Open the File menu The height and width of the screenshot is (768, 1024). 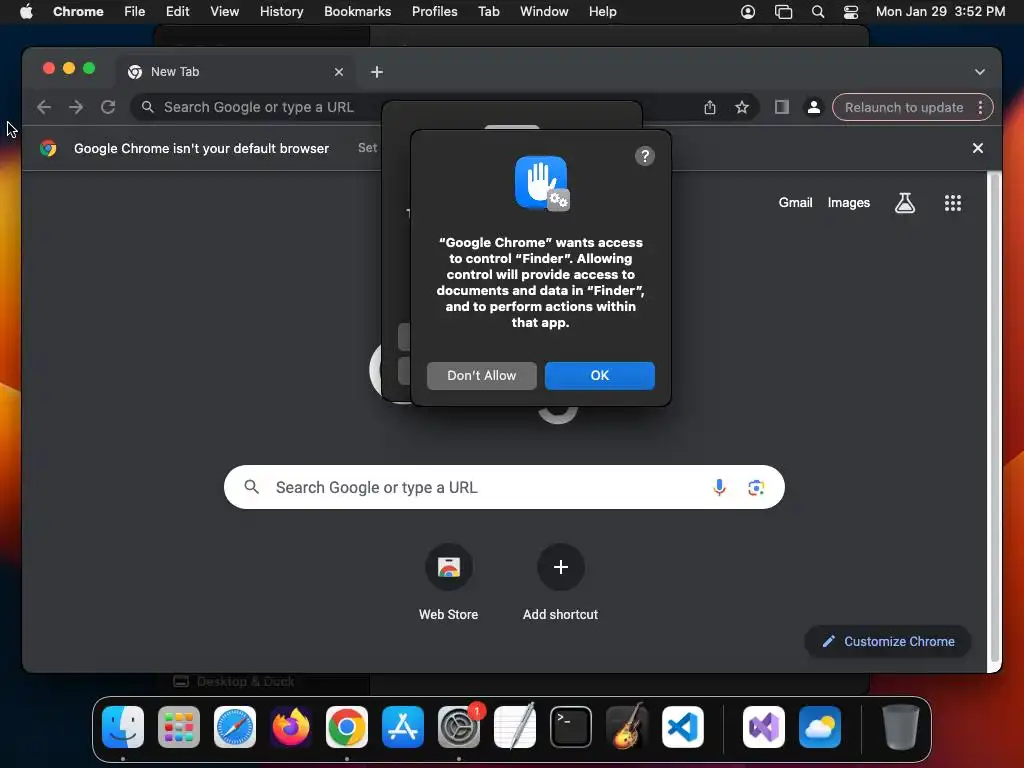pos(135,12)
